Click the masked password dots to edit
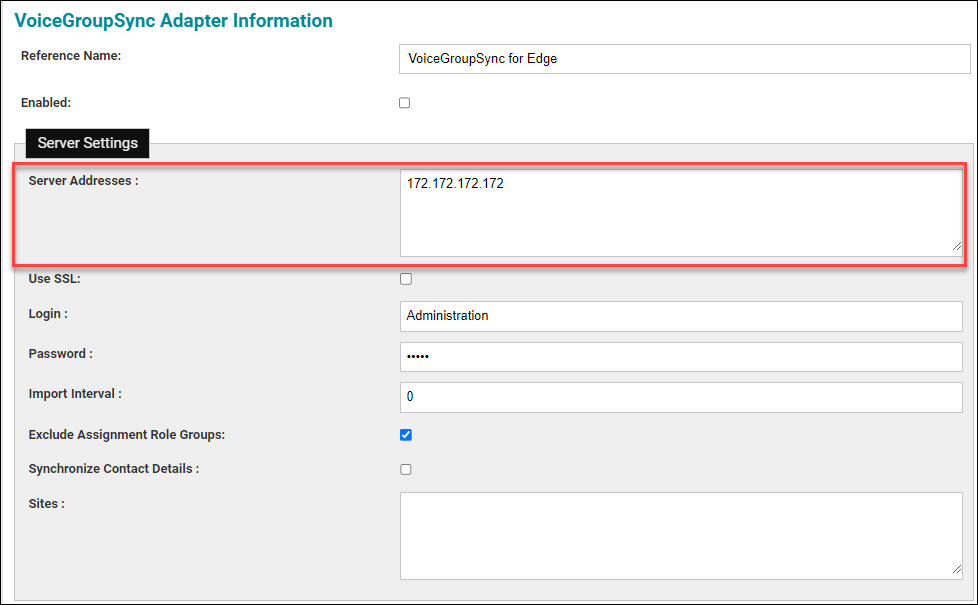Viewport: 978px width, 605px height. coord(420,357)
